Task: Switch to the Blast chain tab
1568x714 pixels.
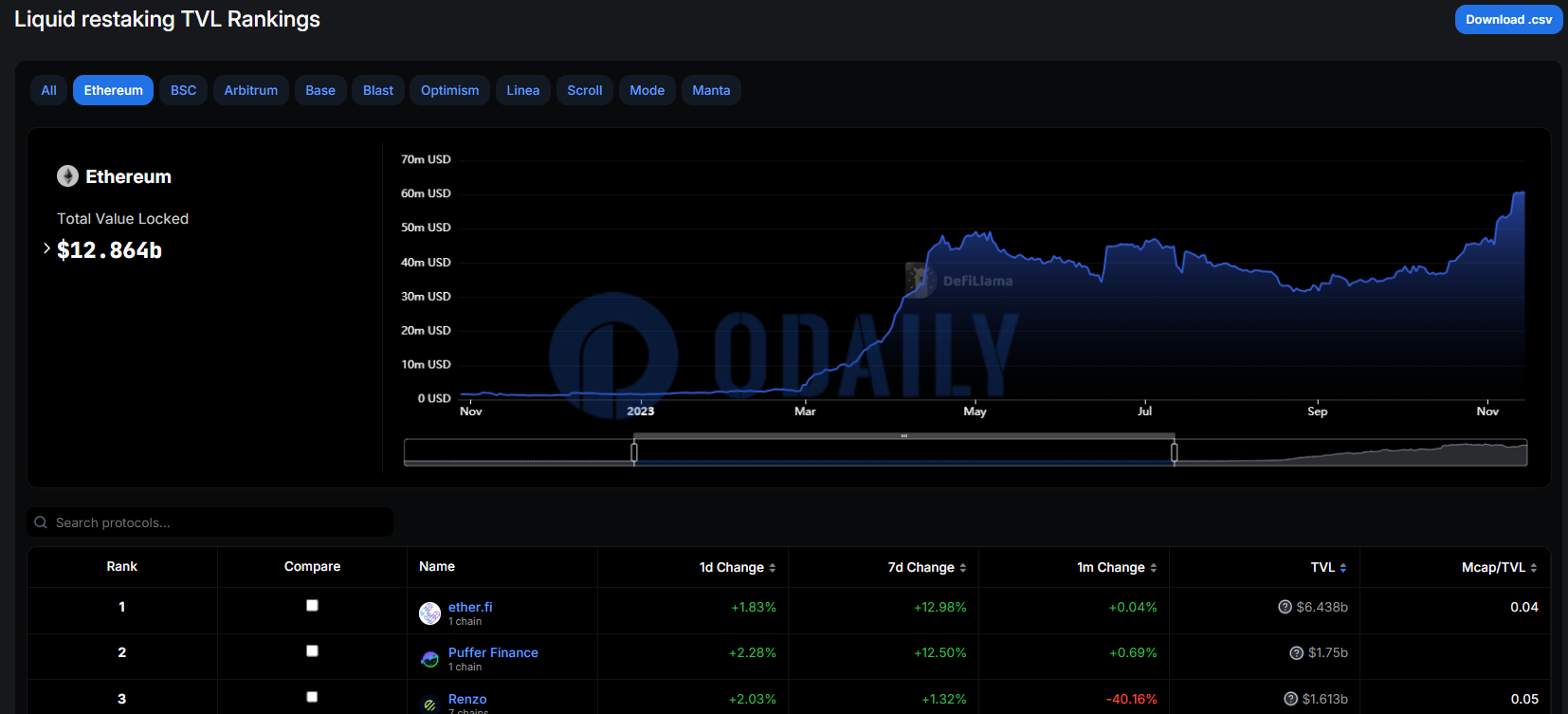Action: [x=378, y=90]
